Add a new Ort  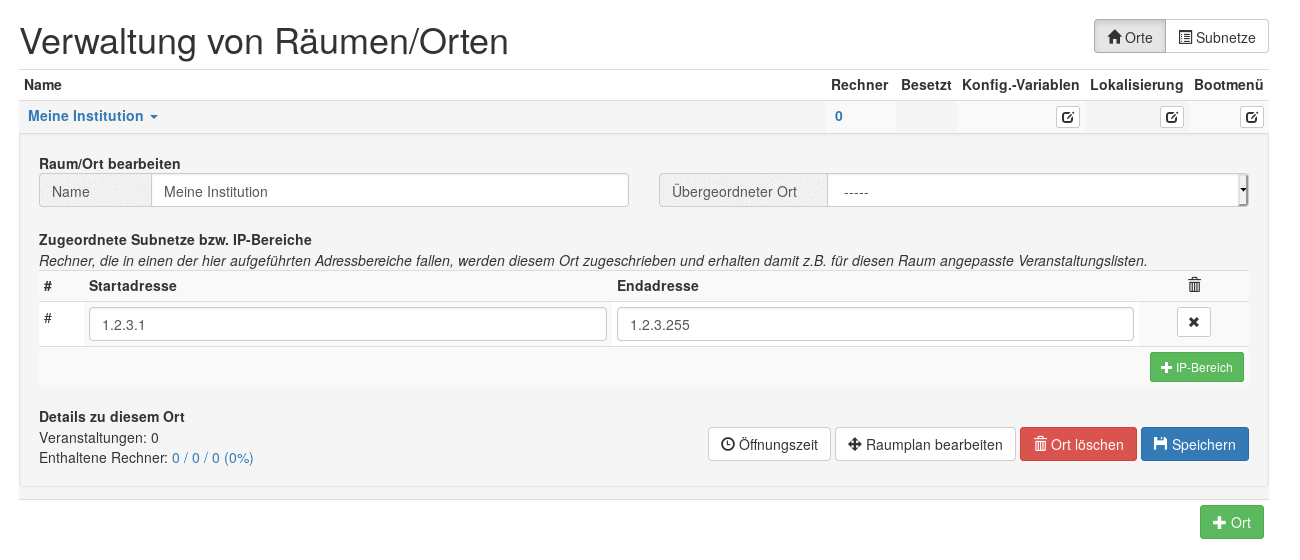pyautogui.click(x=1231, y=523)
